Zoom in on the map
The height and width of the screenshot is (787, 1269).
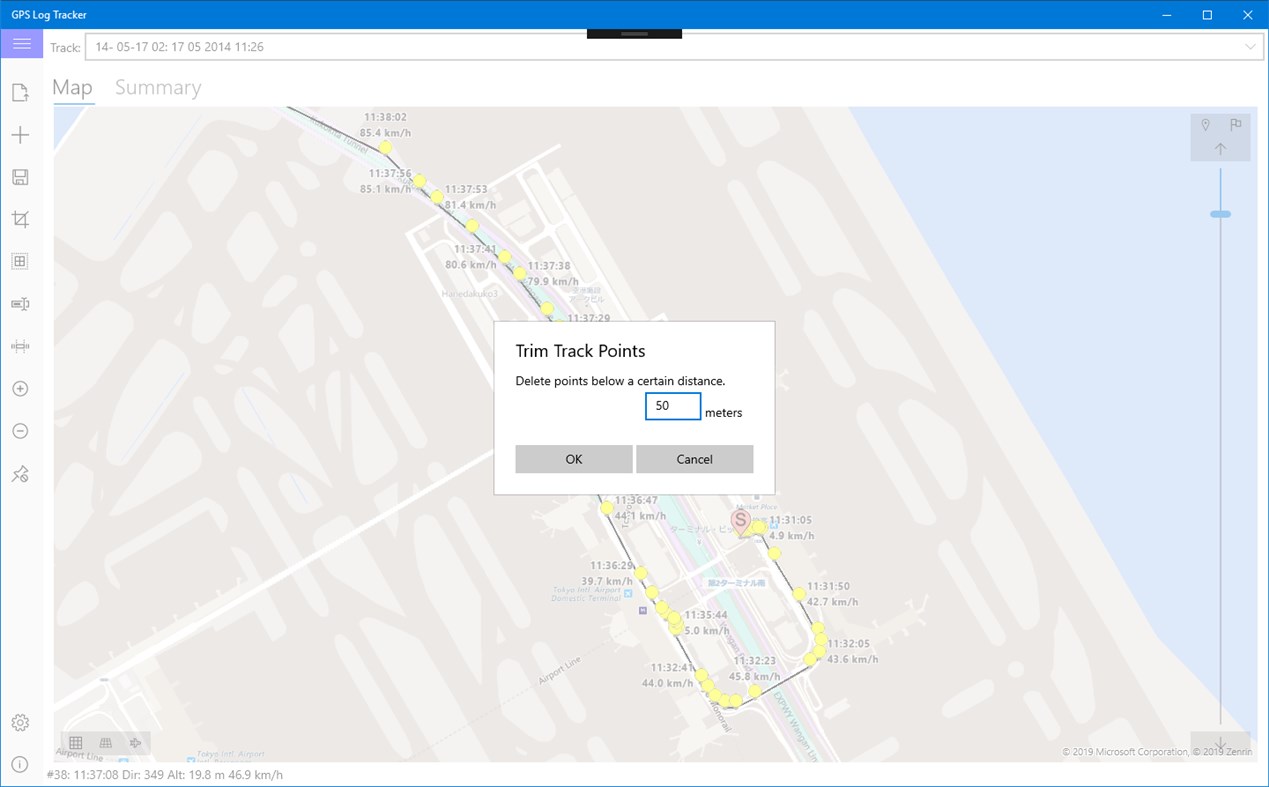21,388
